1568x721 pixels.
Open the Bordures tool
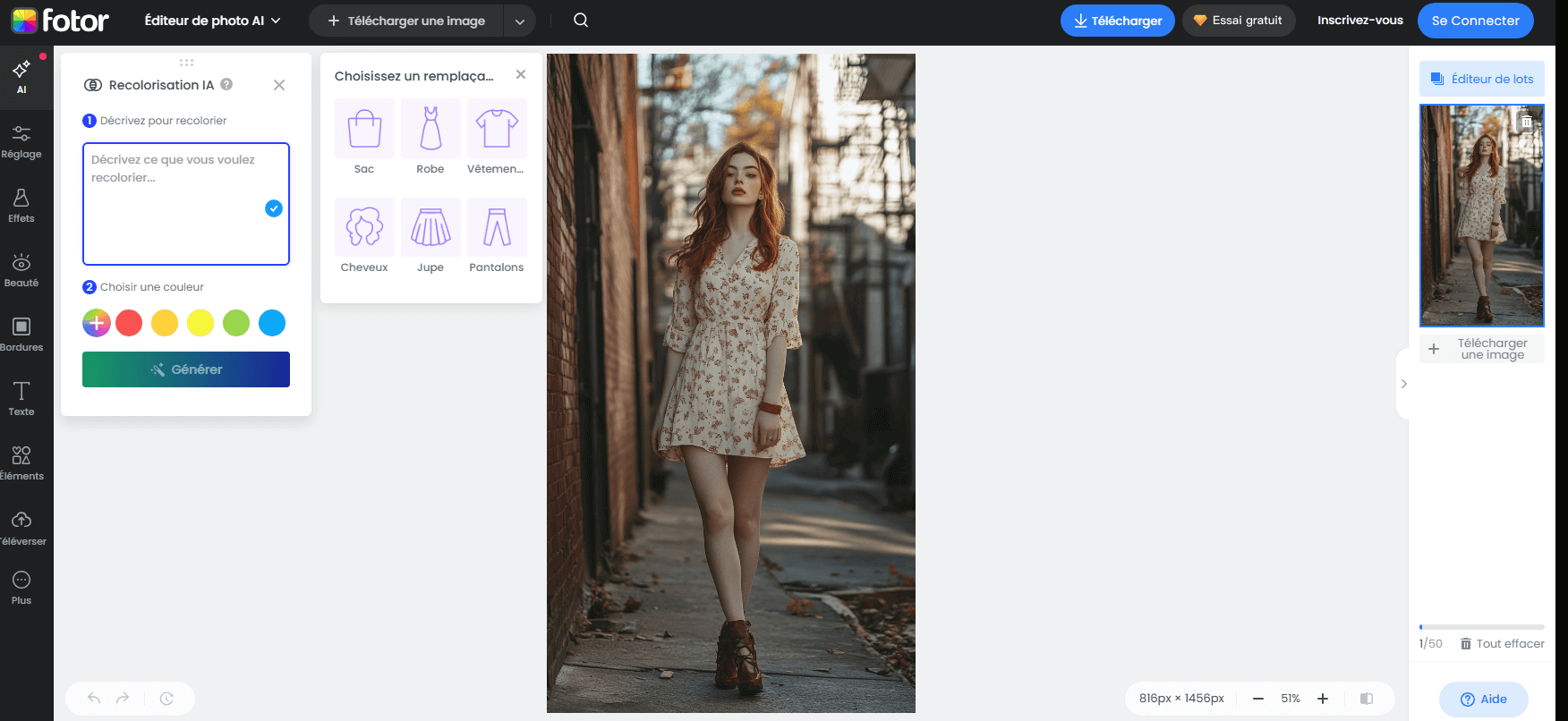coord(21,335)
